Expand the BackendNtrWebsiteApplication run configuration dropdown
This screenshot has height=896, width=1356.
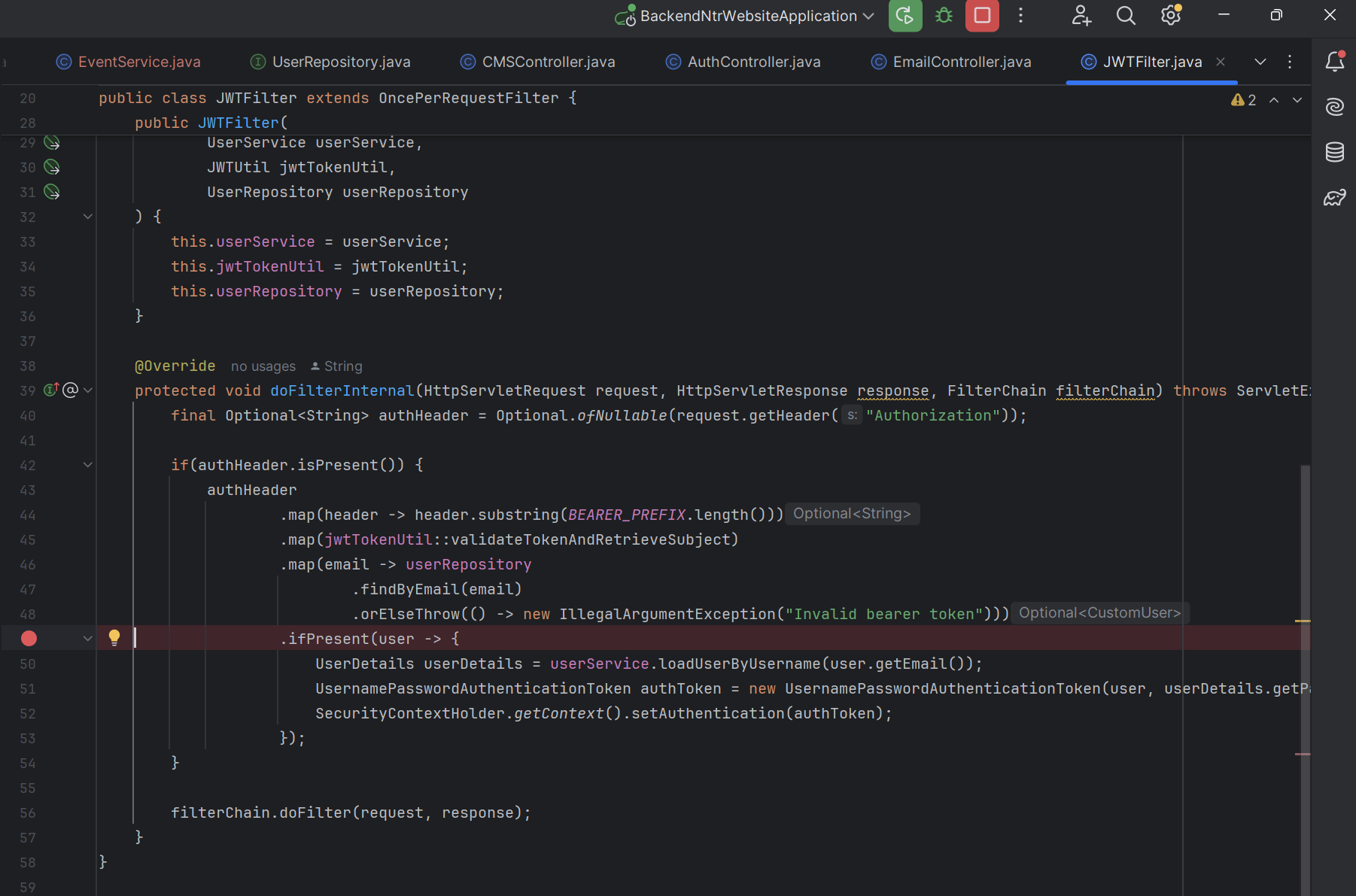(x=868, y=16)
